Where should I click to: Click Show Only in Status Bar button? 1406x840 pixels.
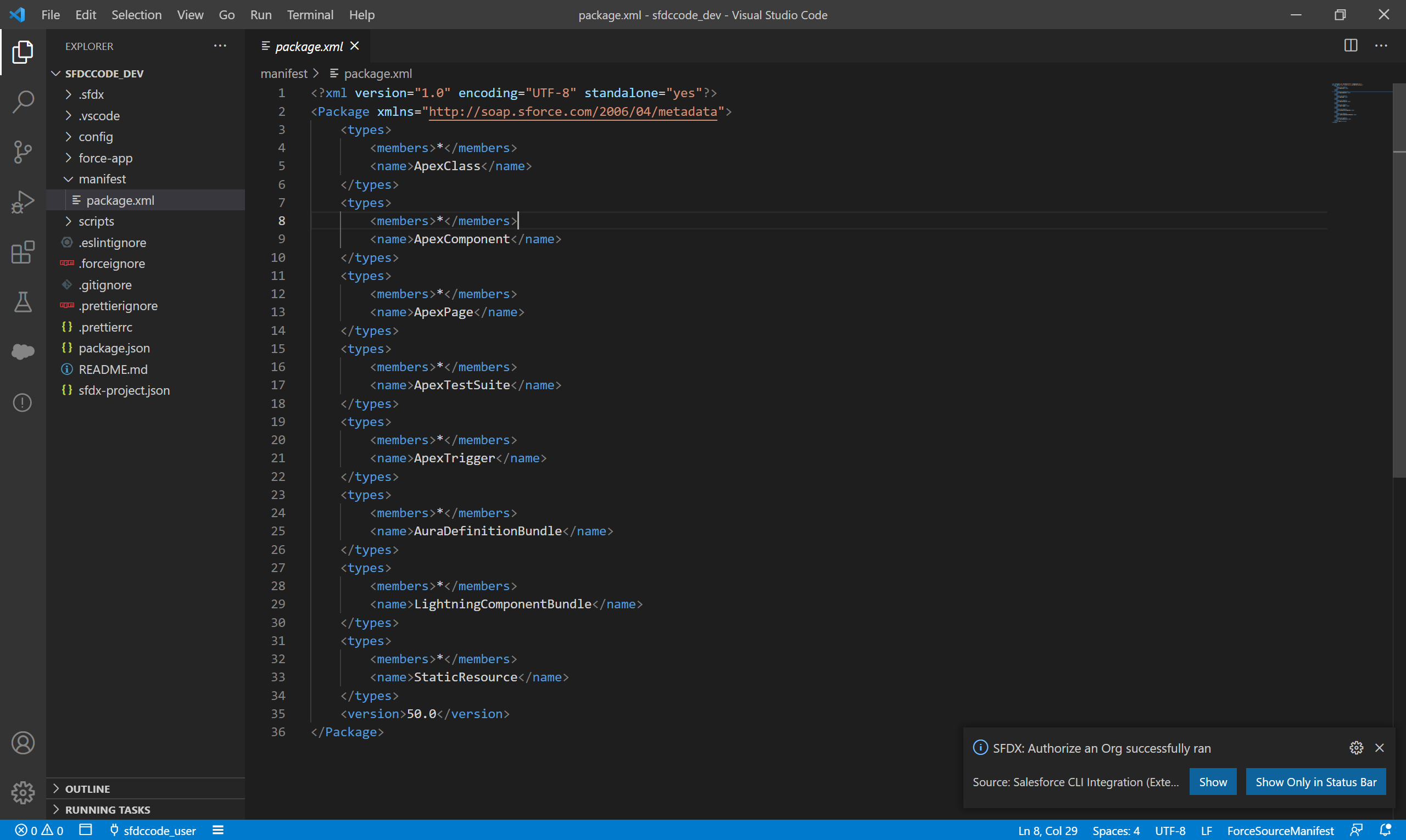(x=1315, y=782)
